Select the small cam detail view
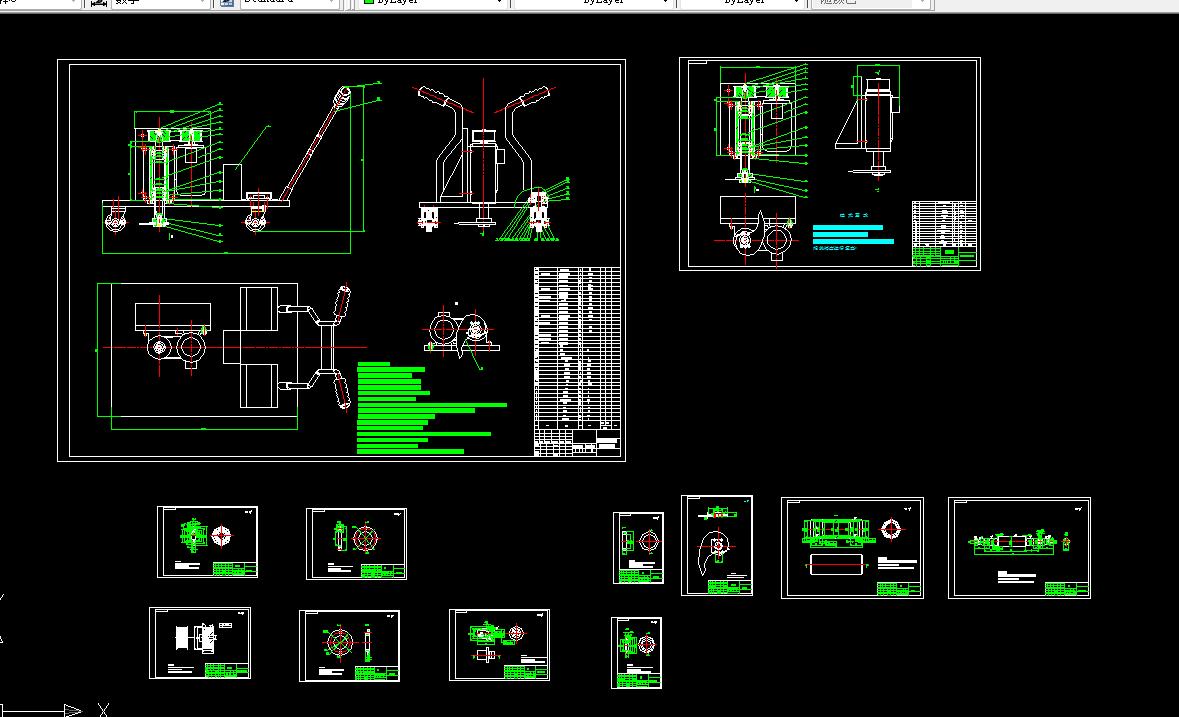1179x717 pixels. 461,336
